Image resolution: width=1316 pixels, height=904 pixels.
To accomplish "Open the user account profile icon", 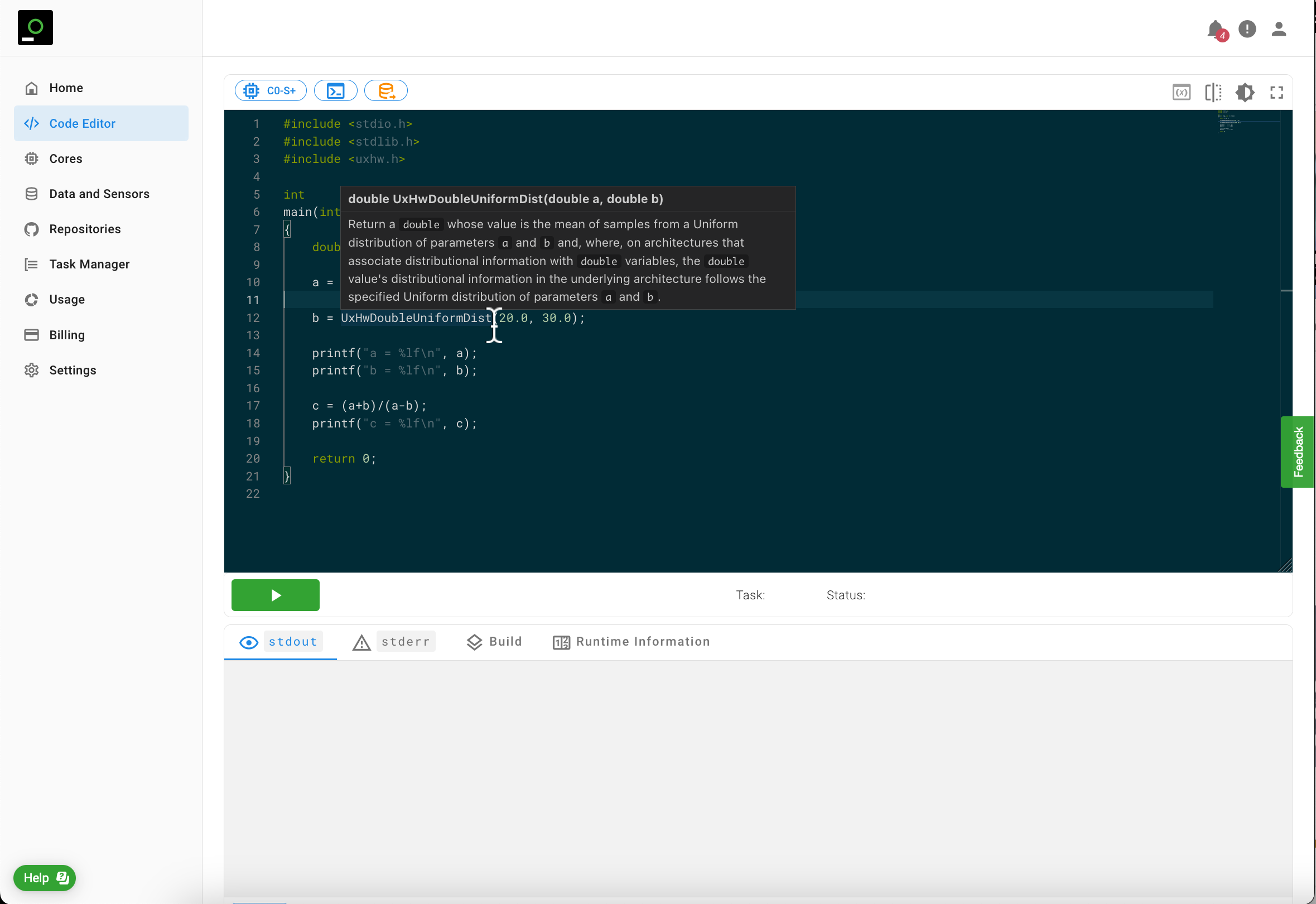I will [1279, 29].
